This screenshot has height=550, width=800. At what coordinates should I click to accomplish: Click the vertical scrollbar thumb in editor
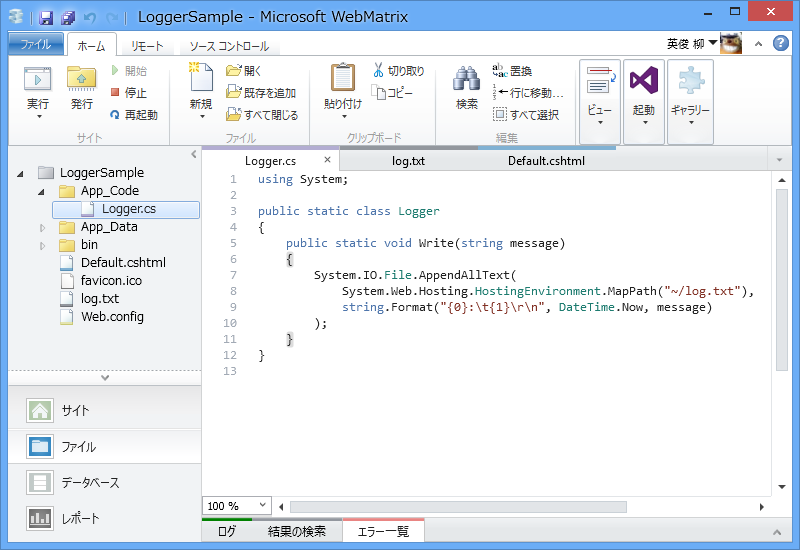click(x=782, y=280)
